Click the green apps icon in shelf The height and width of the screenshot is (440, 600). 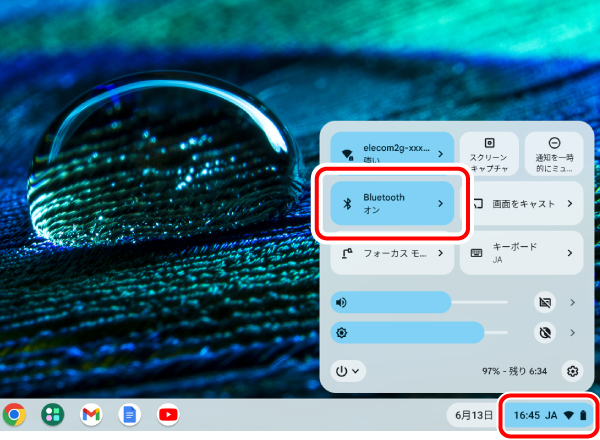(52, 414)
